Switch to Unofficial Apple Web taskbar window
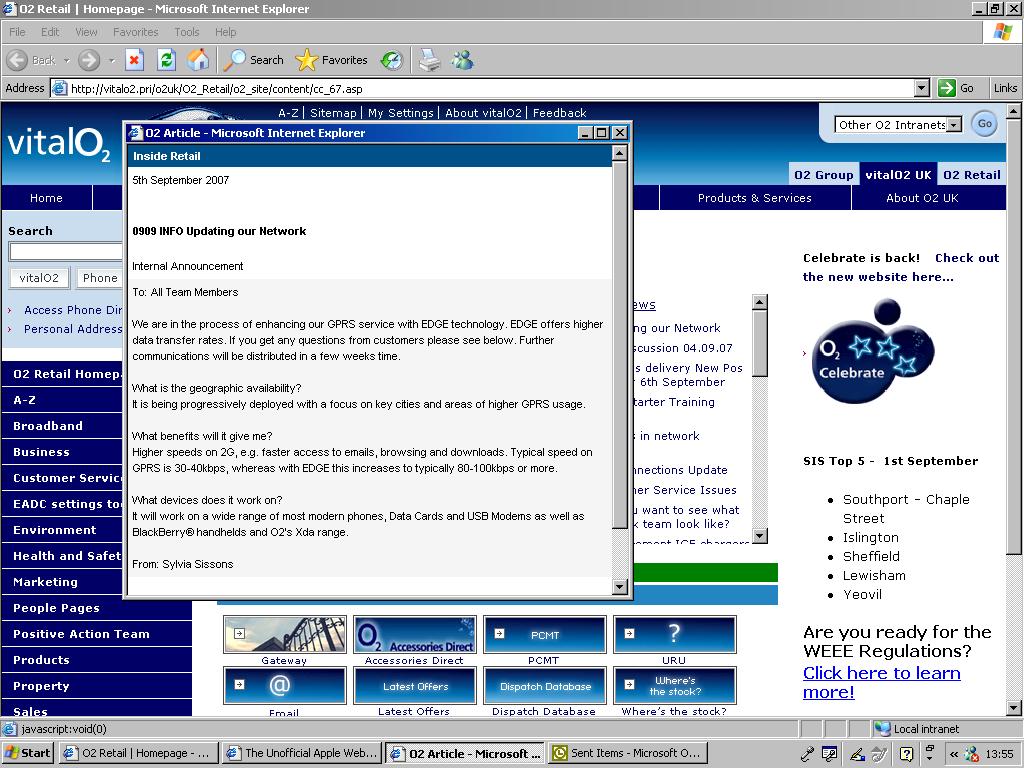 click(x=302, y=753)
